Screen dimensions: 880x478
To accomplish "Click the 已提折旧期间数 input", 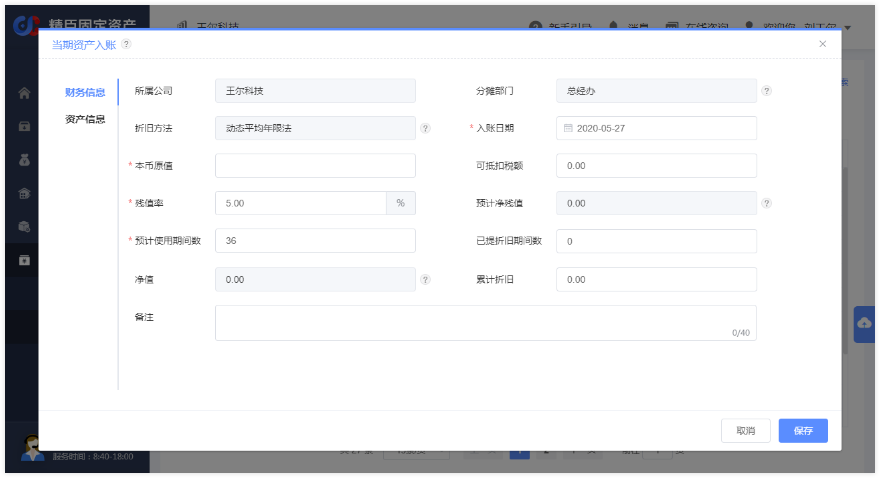I will click(656, 241).
